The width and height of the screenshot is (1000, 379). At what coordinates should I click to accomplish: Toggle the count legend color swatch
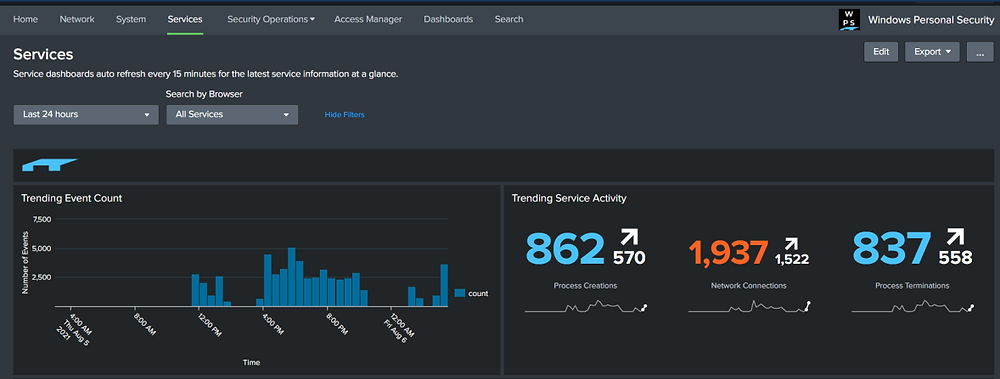pyautogui.click(x=460, y=294)
